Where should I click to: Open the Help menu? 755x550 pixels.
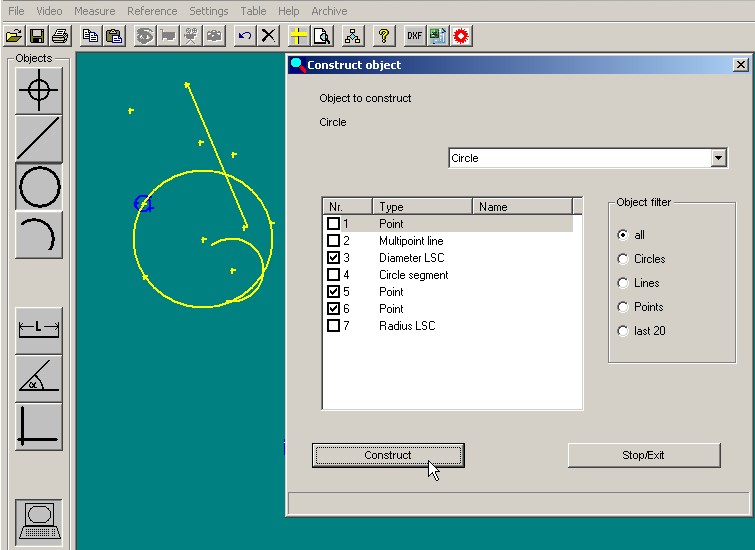pyautogui.click(x=288, y=11)
